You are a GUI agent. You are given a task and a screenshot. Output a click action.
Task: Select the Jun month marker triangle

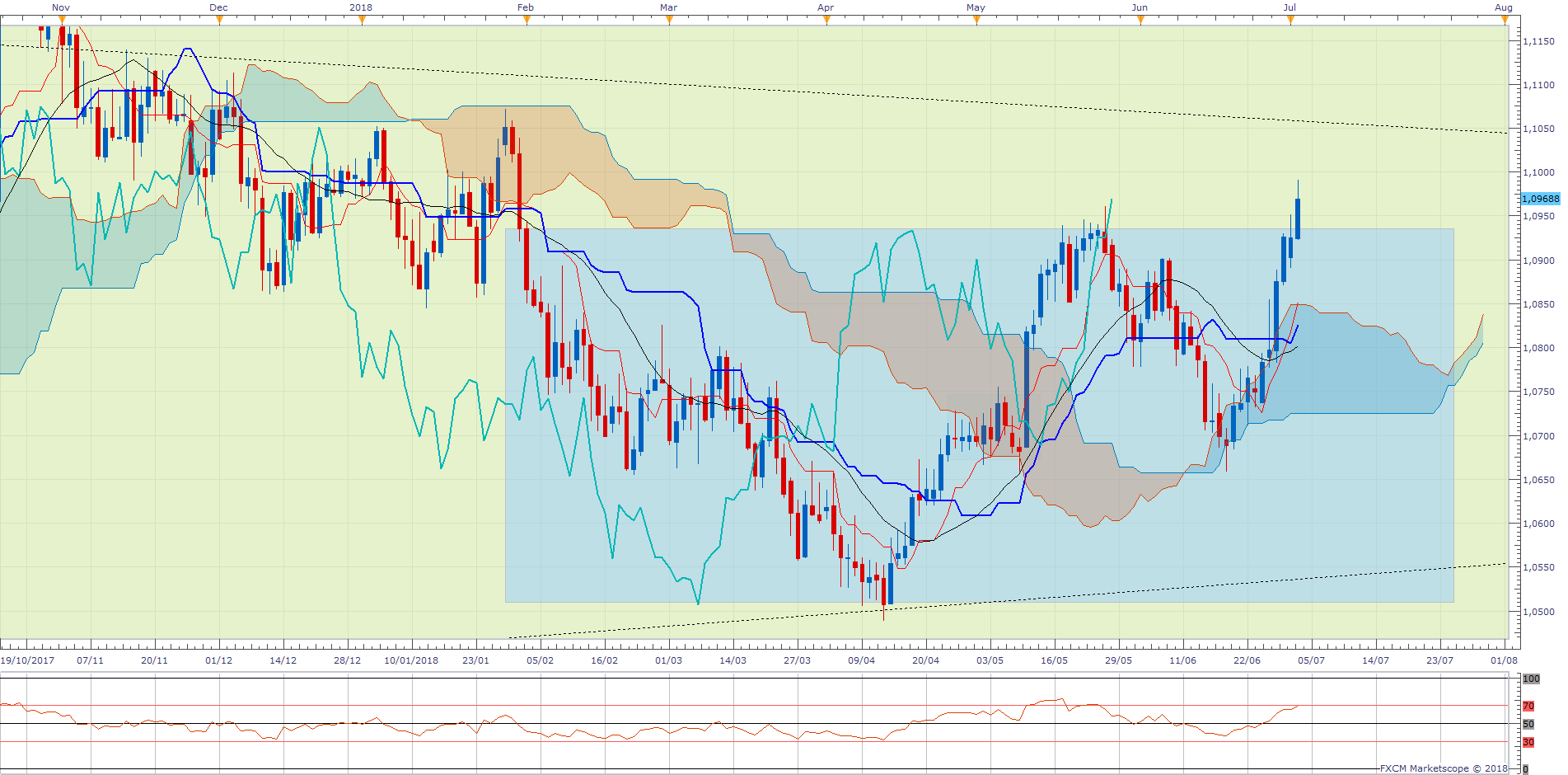click(x=1140, y=20)
